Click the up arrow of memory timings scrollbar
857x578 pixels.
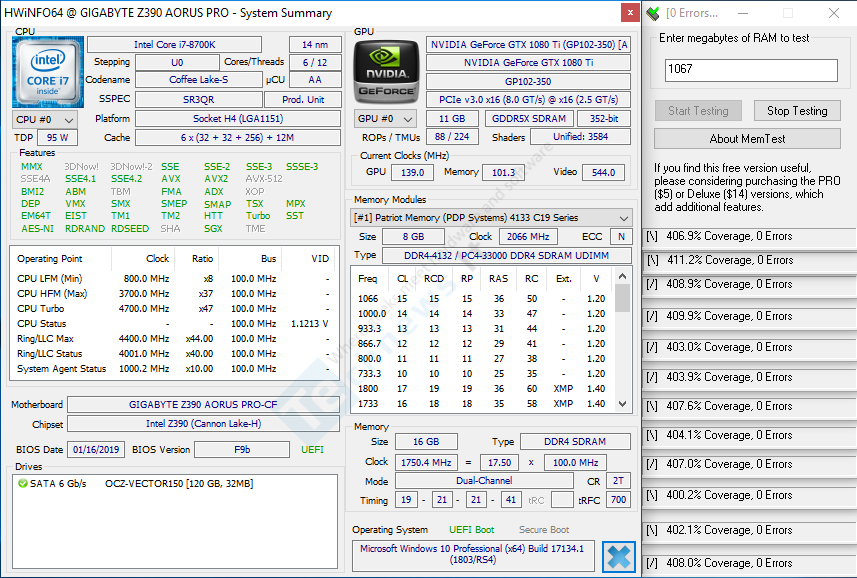pos(623,274)
